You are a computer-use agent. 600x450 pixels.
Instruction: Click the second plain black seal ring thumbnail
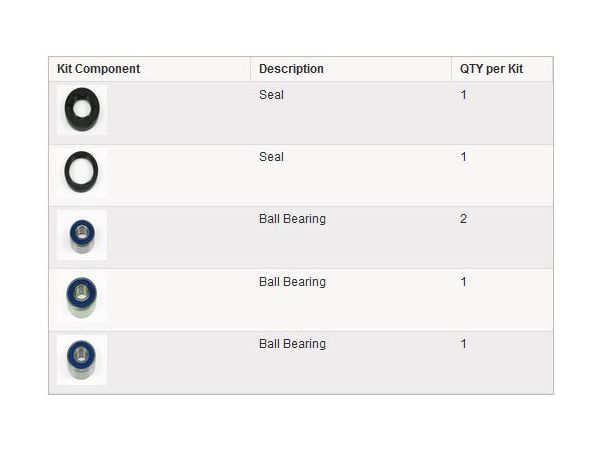82,172
